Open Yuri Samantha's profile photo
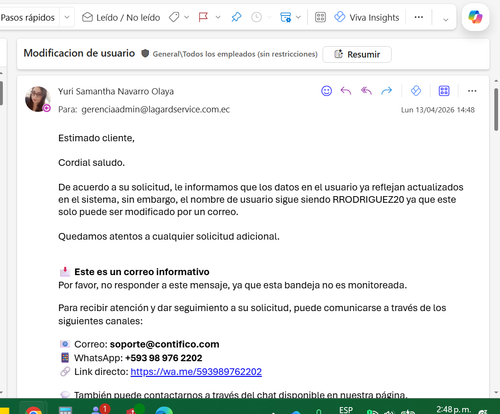Screen dimensions: 500x414 coord(38,99)
